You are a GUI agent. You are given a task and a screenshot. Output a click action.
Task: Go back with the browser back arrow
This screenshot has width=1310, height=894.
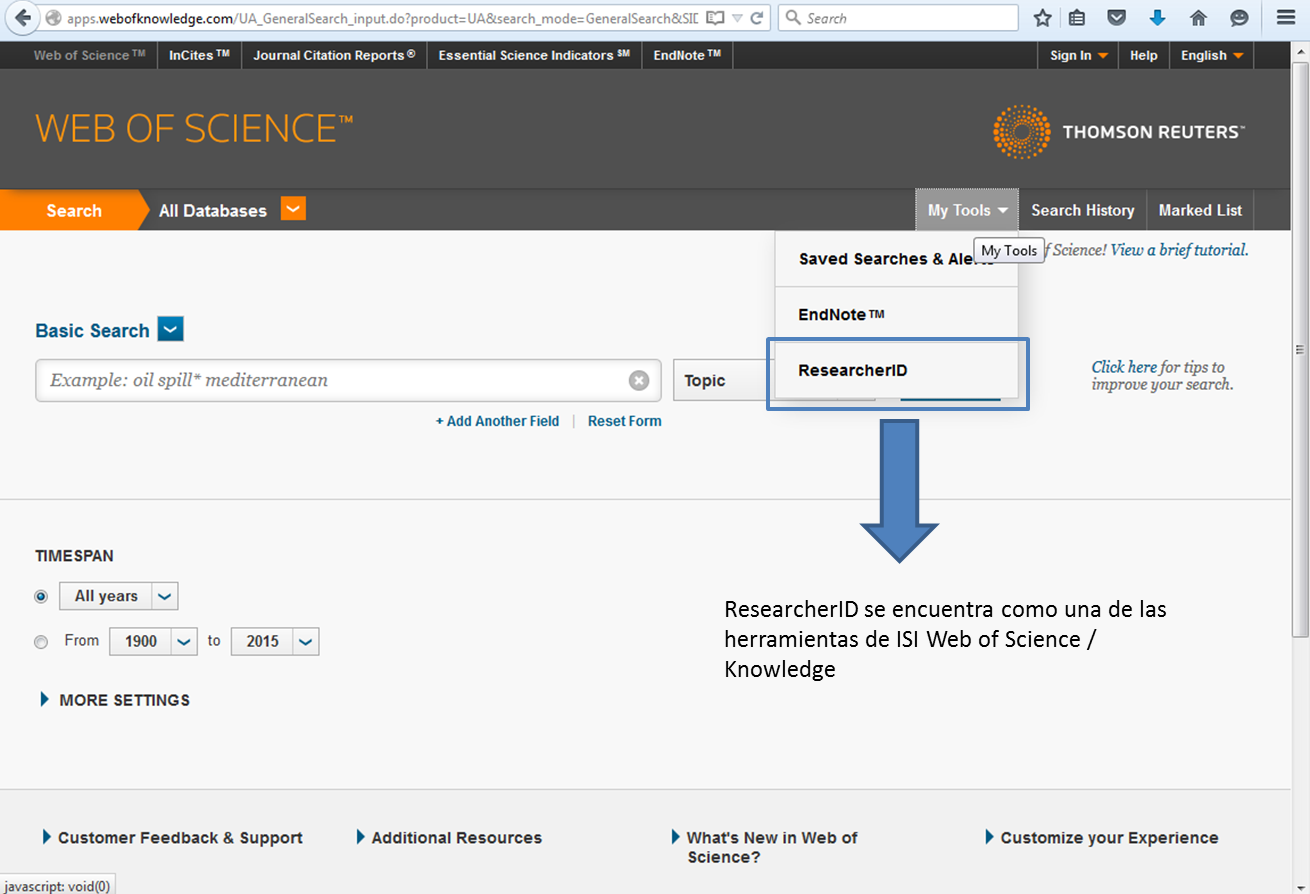coord(22,18)
